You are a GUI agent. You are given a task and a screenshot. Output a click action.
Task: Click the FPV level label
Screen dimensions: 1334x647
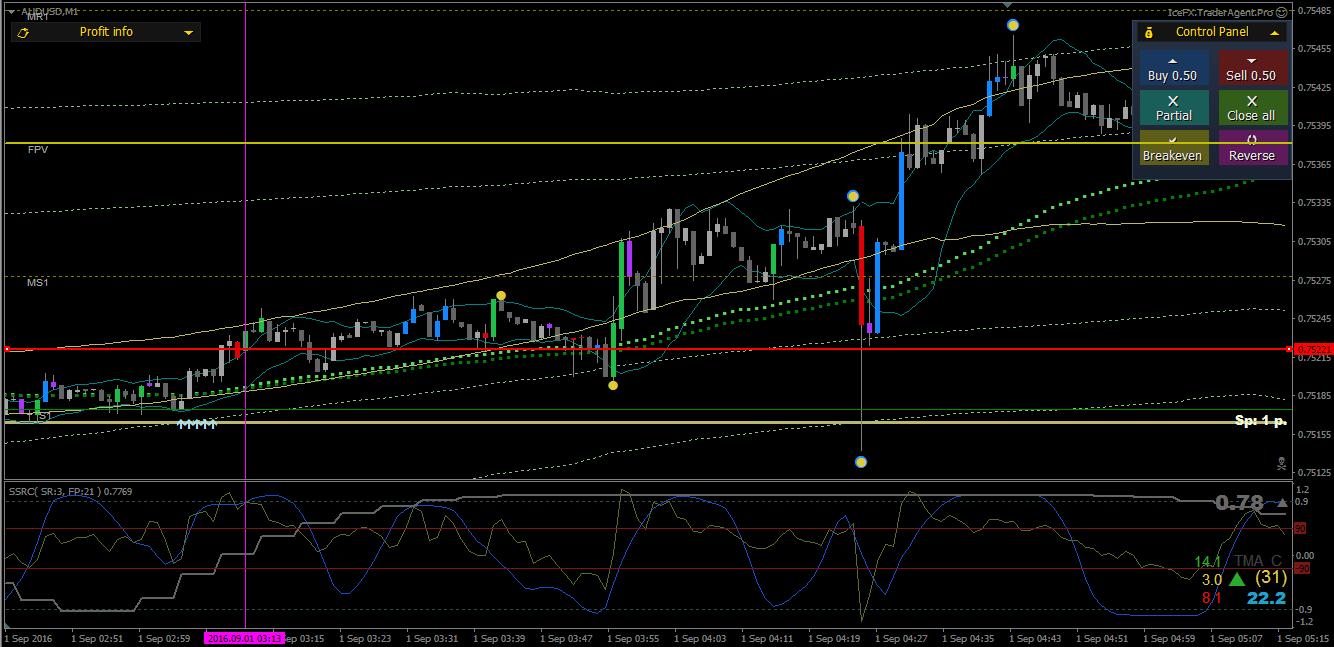38,149
